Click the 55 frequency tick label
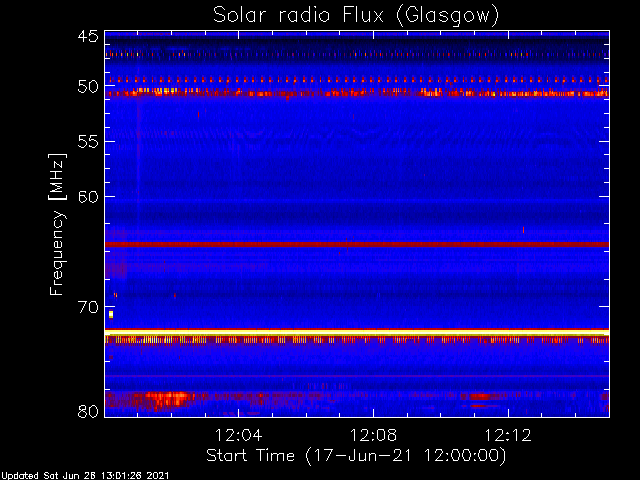 tap(88, 142)
